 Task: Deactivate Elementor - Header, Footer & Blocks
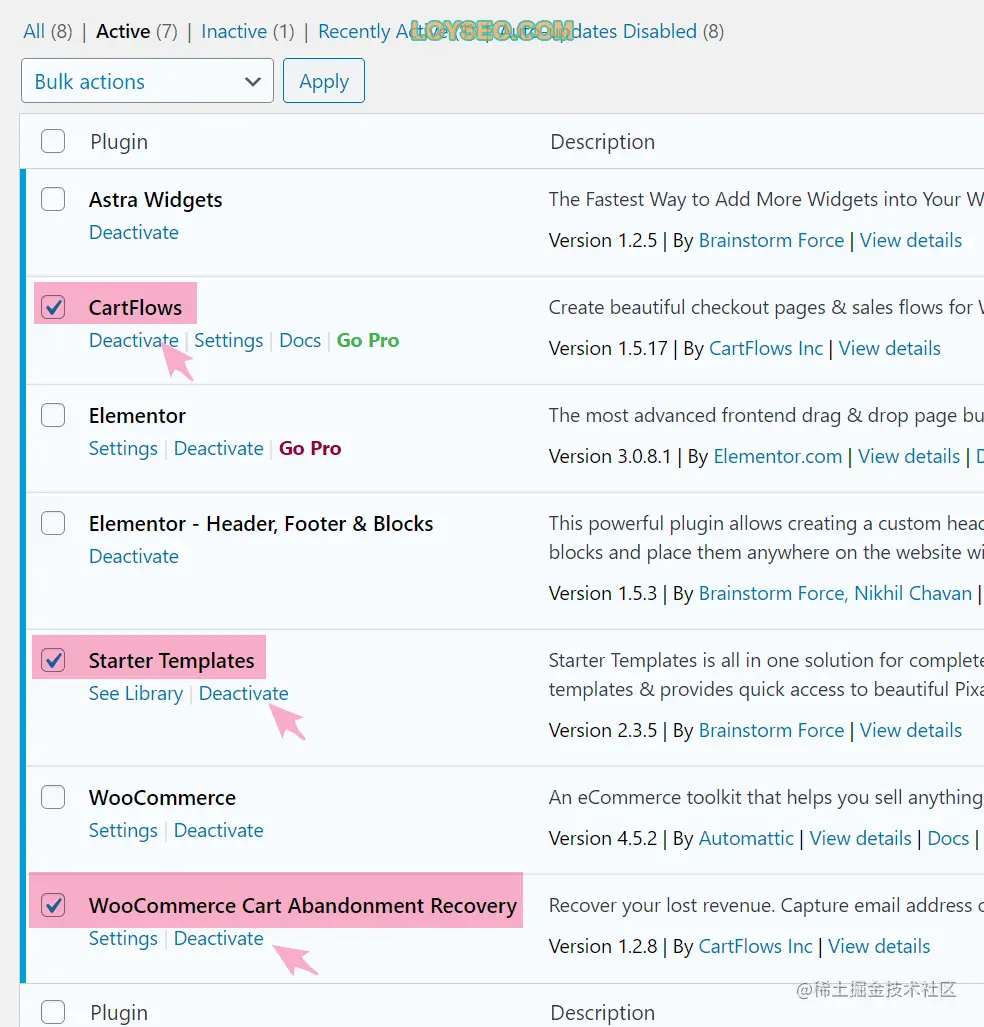(x=134, y=556)
